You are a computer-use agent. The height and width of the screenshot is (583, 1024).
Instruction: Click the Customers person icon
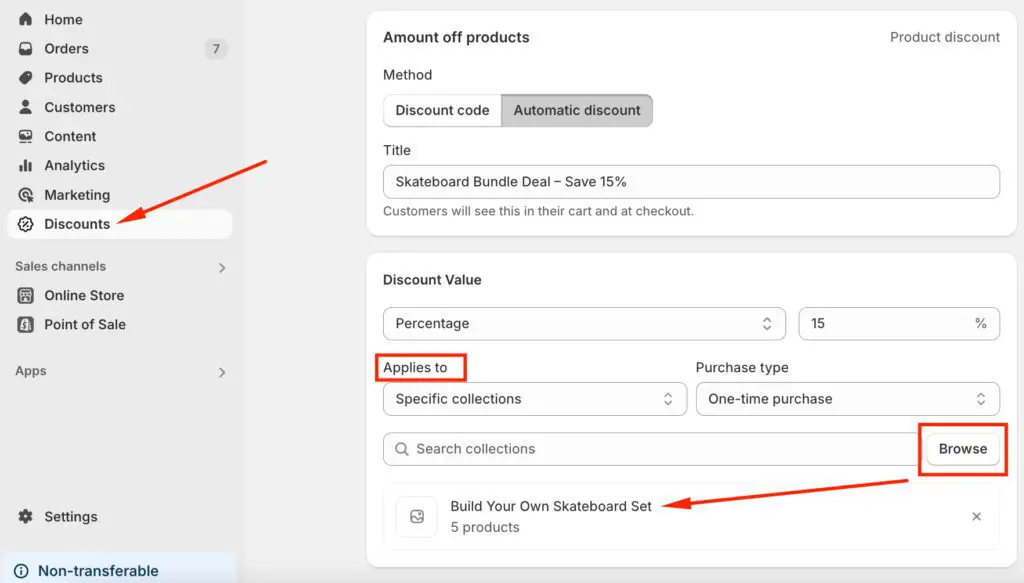pos(26,107)
